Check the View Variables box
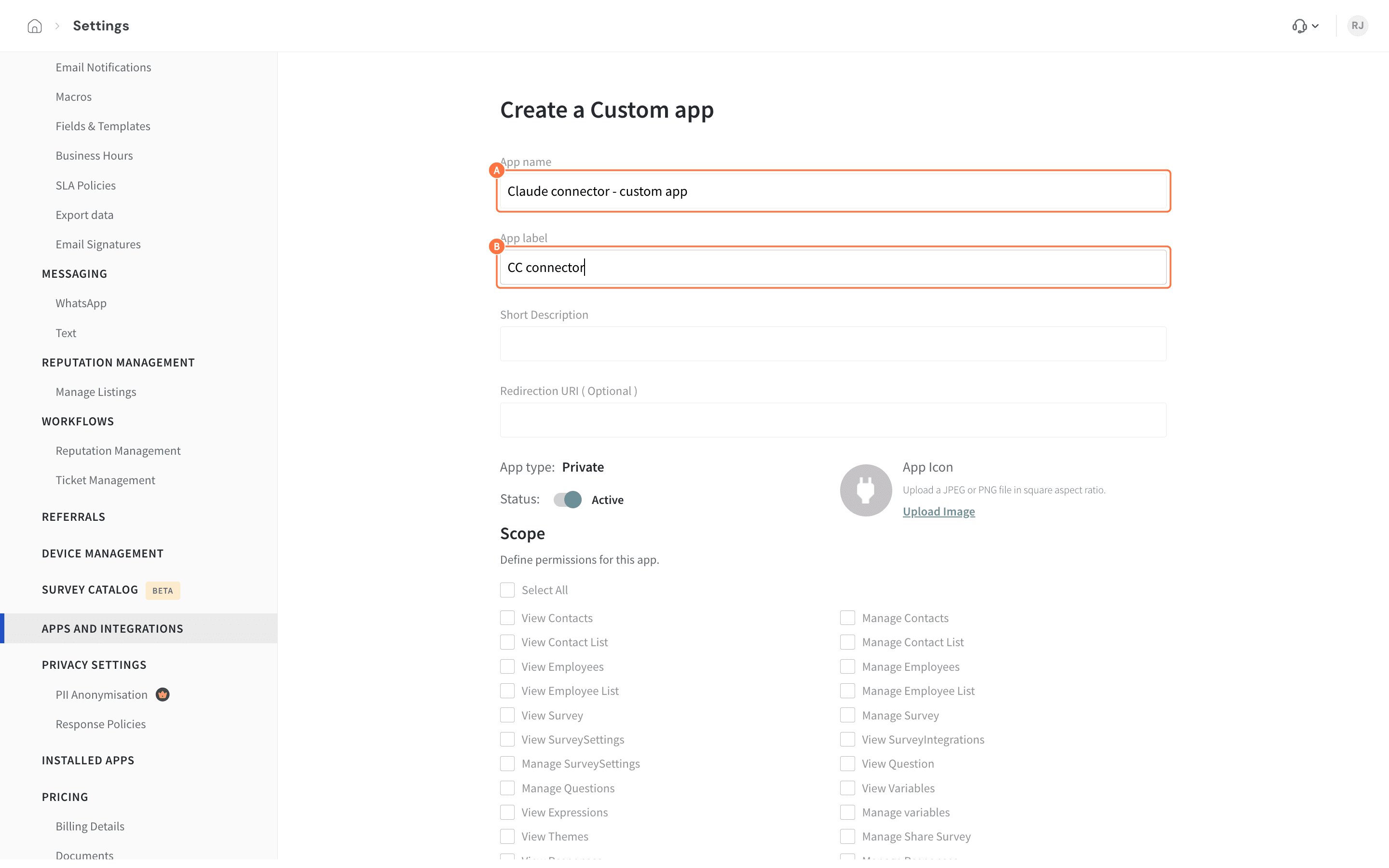The height and width of the screenshot is (868, 1389). click(x=847, y=788)
